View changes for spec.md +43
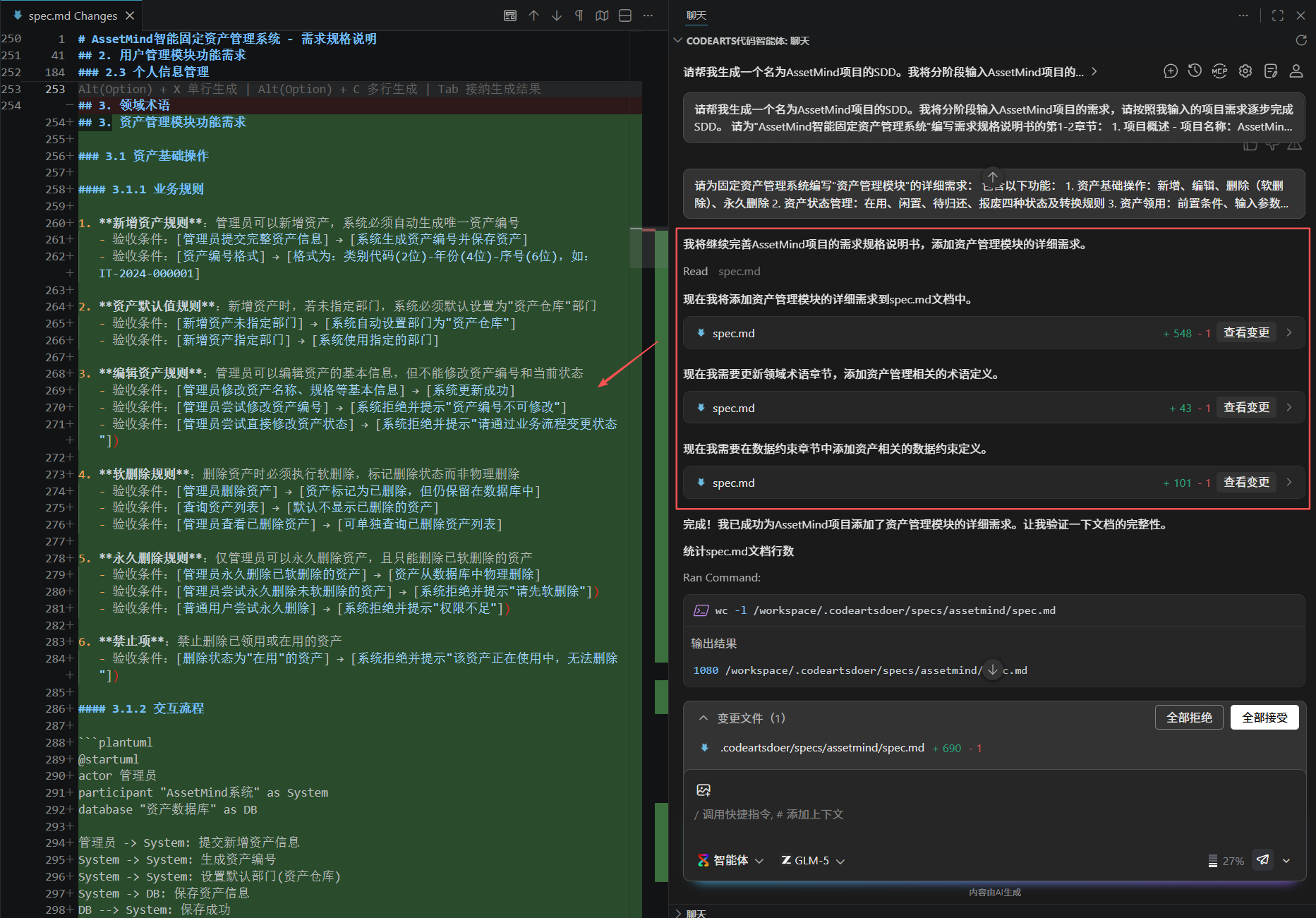The image size is (1316, 918). click(x=1246, y=408)
